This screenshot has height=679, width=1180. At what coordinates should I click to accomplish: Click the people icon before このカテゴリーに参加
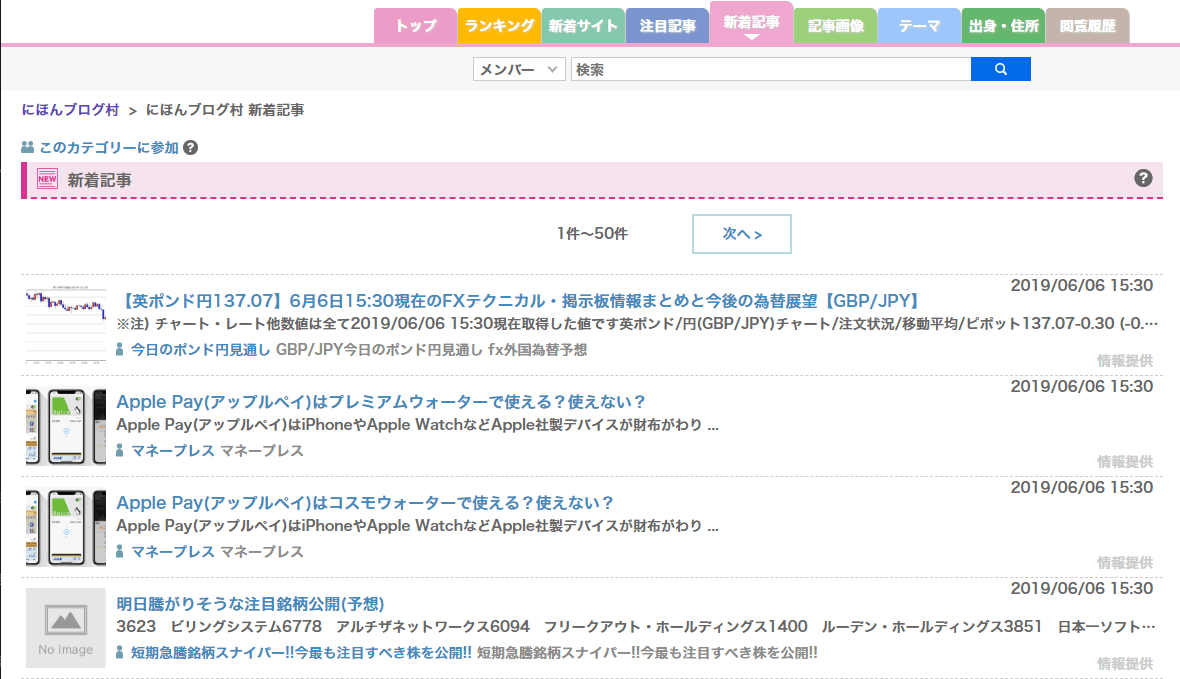pos(28,148)
